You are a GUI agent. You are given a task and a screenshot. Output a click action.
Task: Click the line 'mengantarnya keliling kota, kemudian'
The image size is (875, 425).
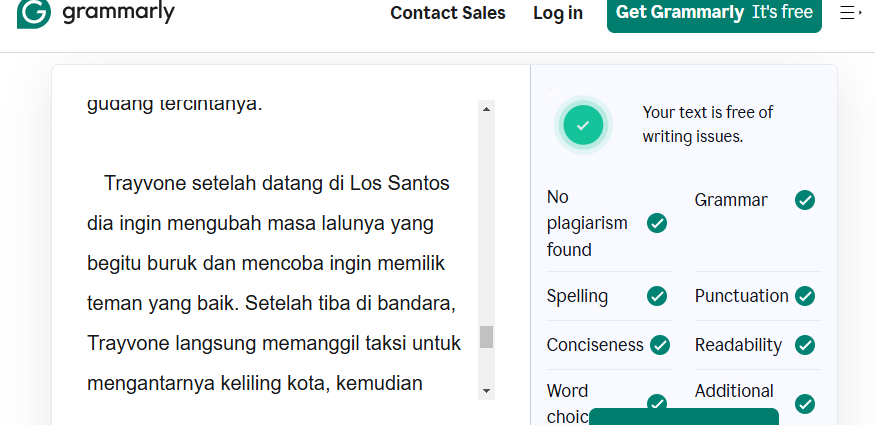click(254, 384)
